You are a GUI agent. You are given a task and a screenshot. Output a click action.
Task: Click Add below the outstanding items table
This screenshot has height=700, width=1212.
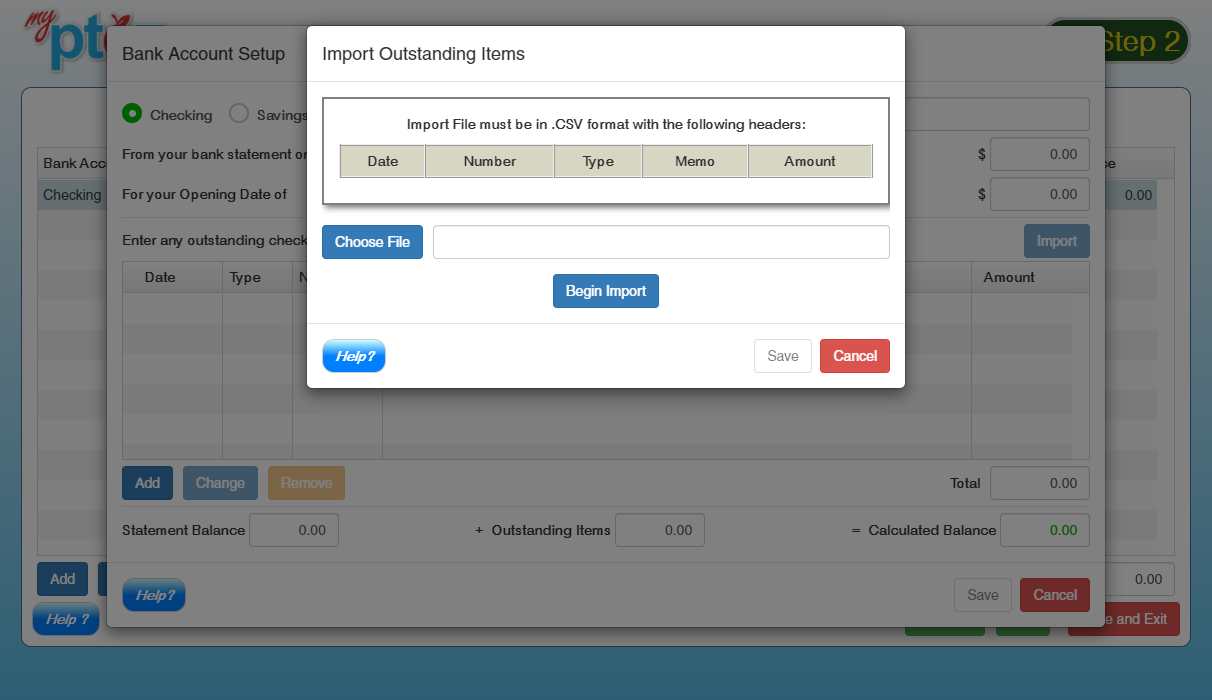click(x=147, y=483)
